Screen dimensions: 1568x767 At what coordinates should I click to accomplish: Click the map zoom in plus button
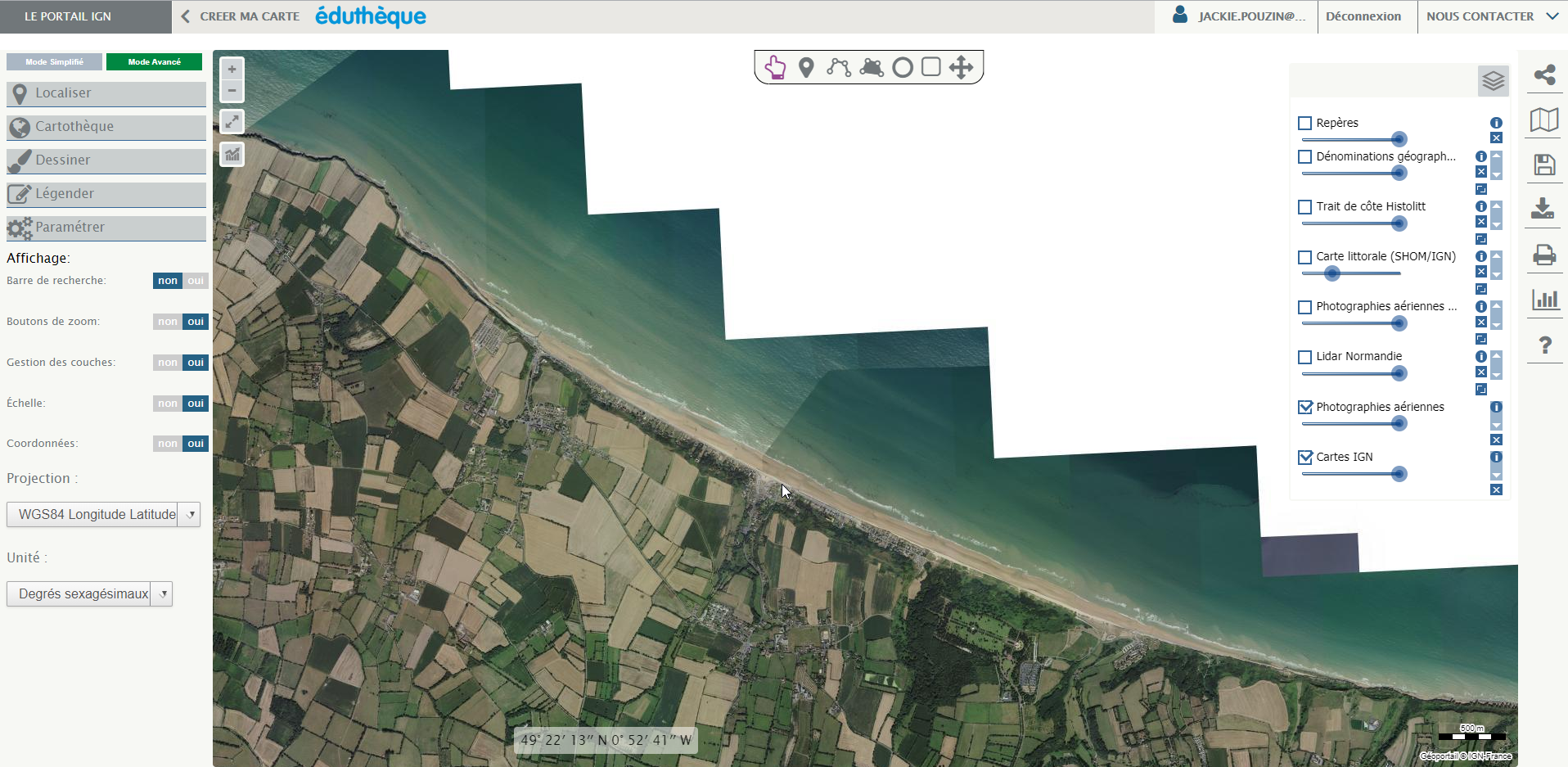click(232, 70)
